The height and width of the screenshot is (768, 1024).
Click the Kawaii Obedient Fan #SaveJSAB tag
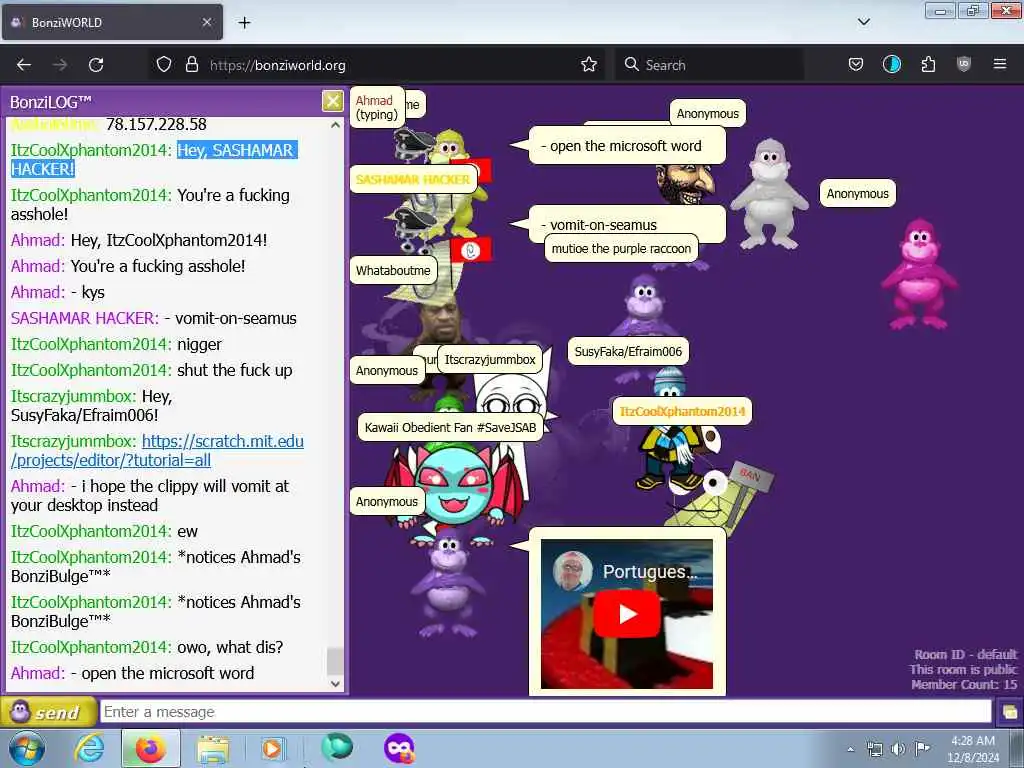click(x=450, y=428)
